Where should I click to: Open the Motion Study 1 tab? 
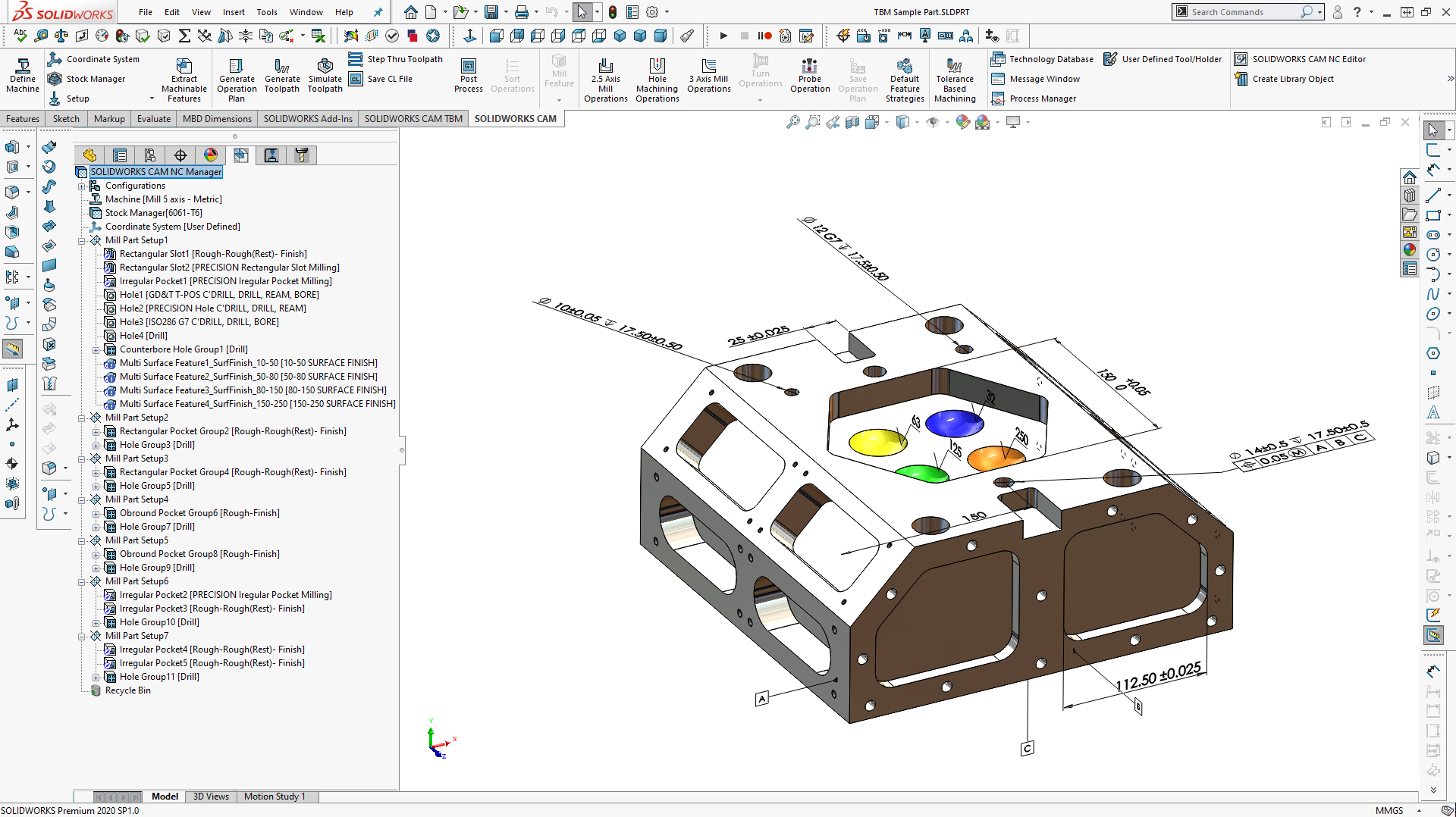tap(275, 797)
